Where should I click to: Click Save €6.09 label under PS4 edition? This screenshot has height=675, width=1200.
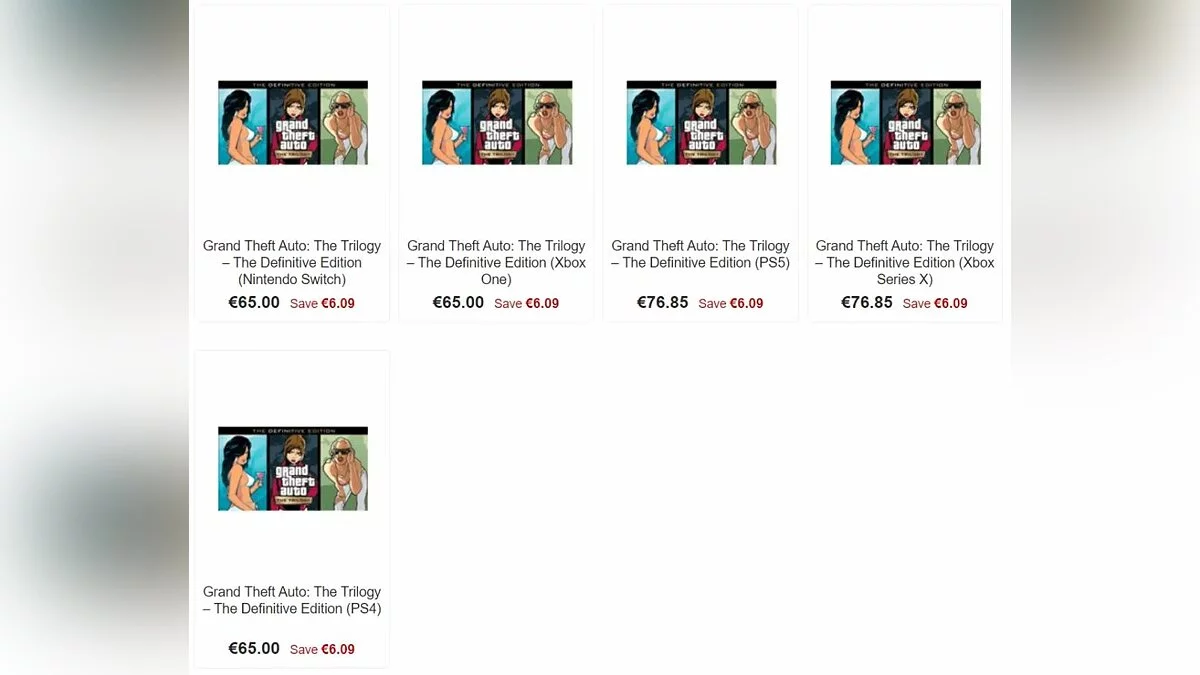[322, 649]
